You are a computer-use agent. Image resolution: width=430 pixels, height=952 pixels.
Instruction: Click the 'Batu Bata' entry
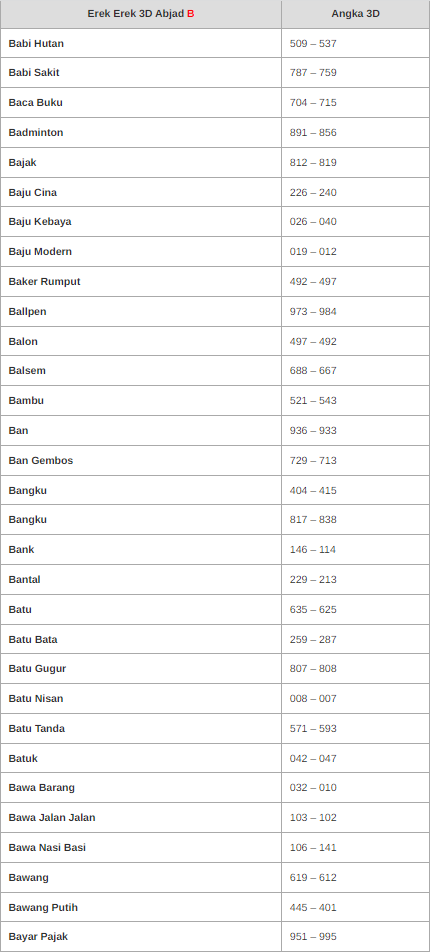click(33, 639)
